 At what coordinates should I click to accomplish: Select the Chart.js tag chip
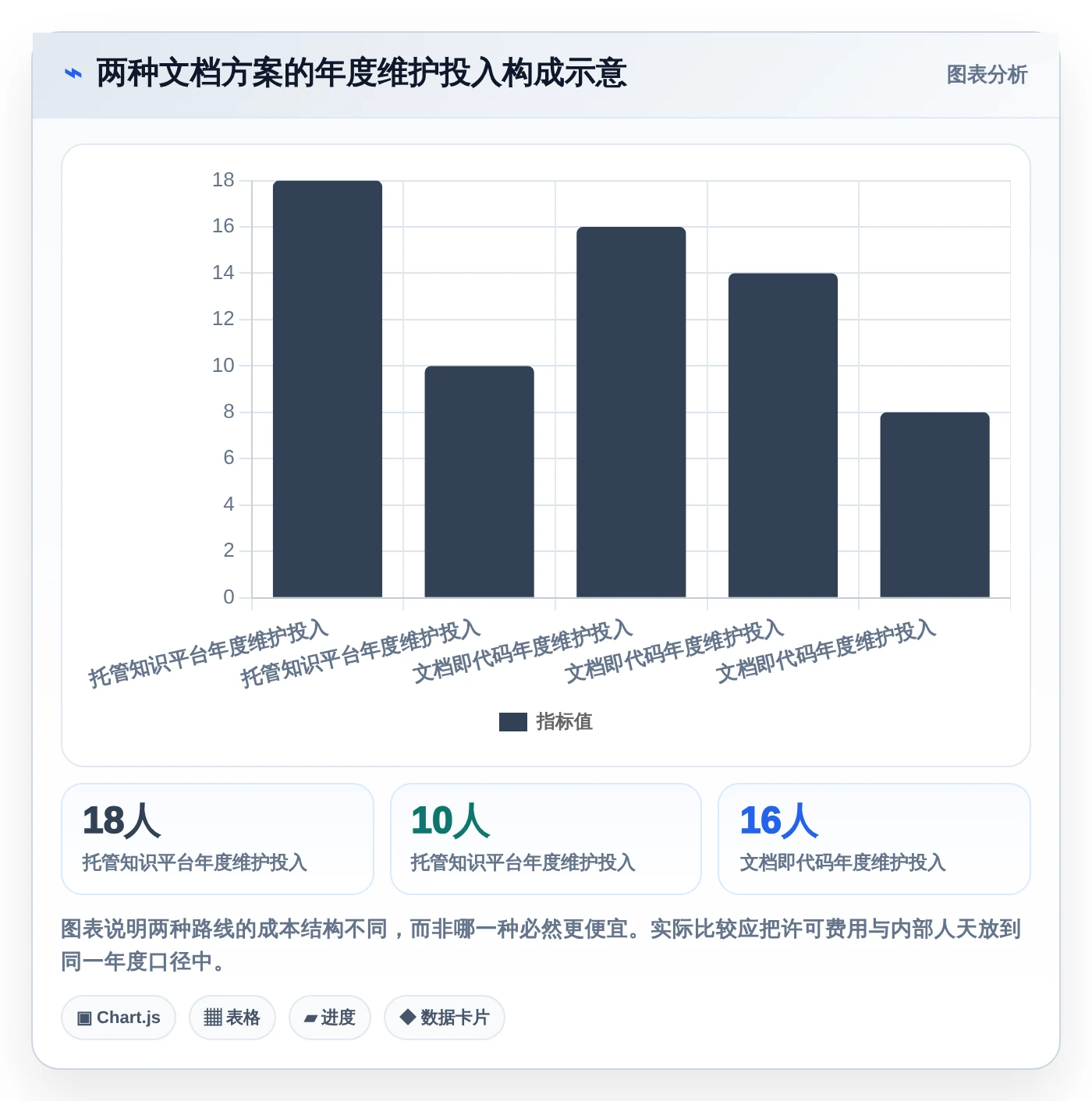pos(119,1018)
